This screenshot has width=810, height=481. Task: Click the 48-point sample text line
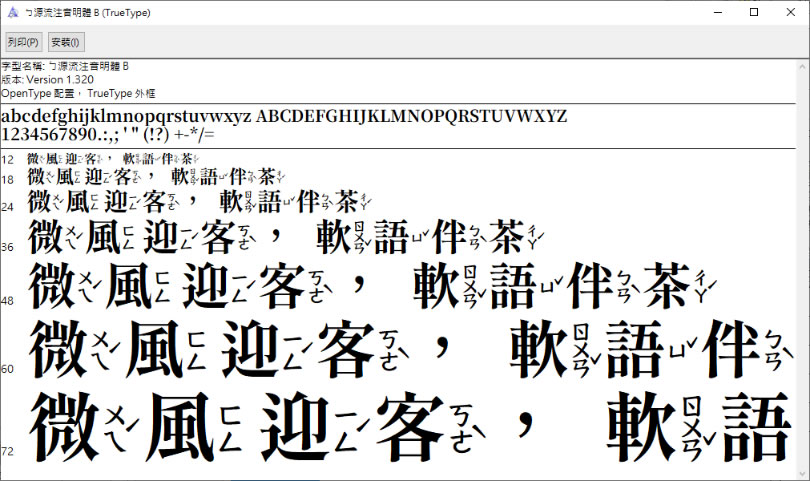[x=372, y=285]
